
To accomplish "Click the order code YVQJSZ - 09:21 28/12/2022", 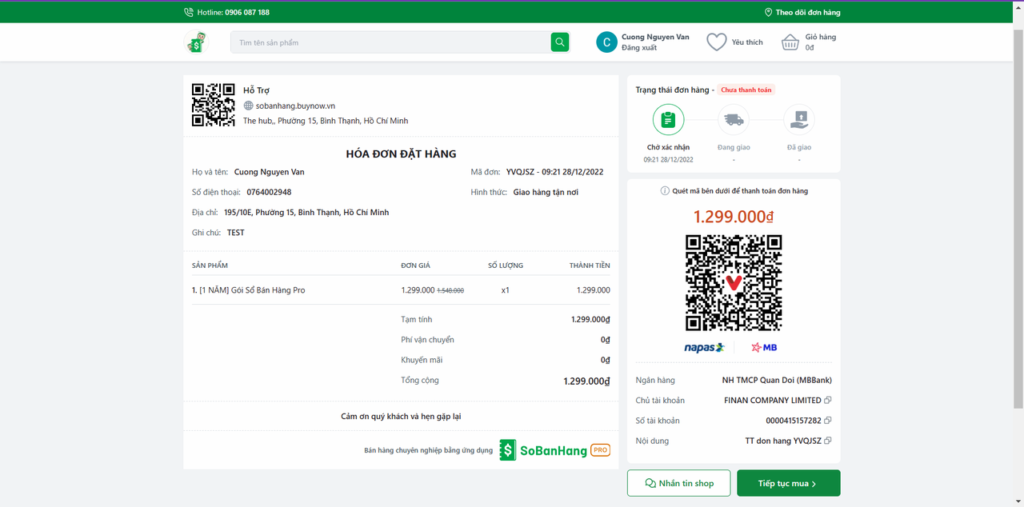I will pyautogui.click(x=554, y=172).
